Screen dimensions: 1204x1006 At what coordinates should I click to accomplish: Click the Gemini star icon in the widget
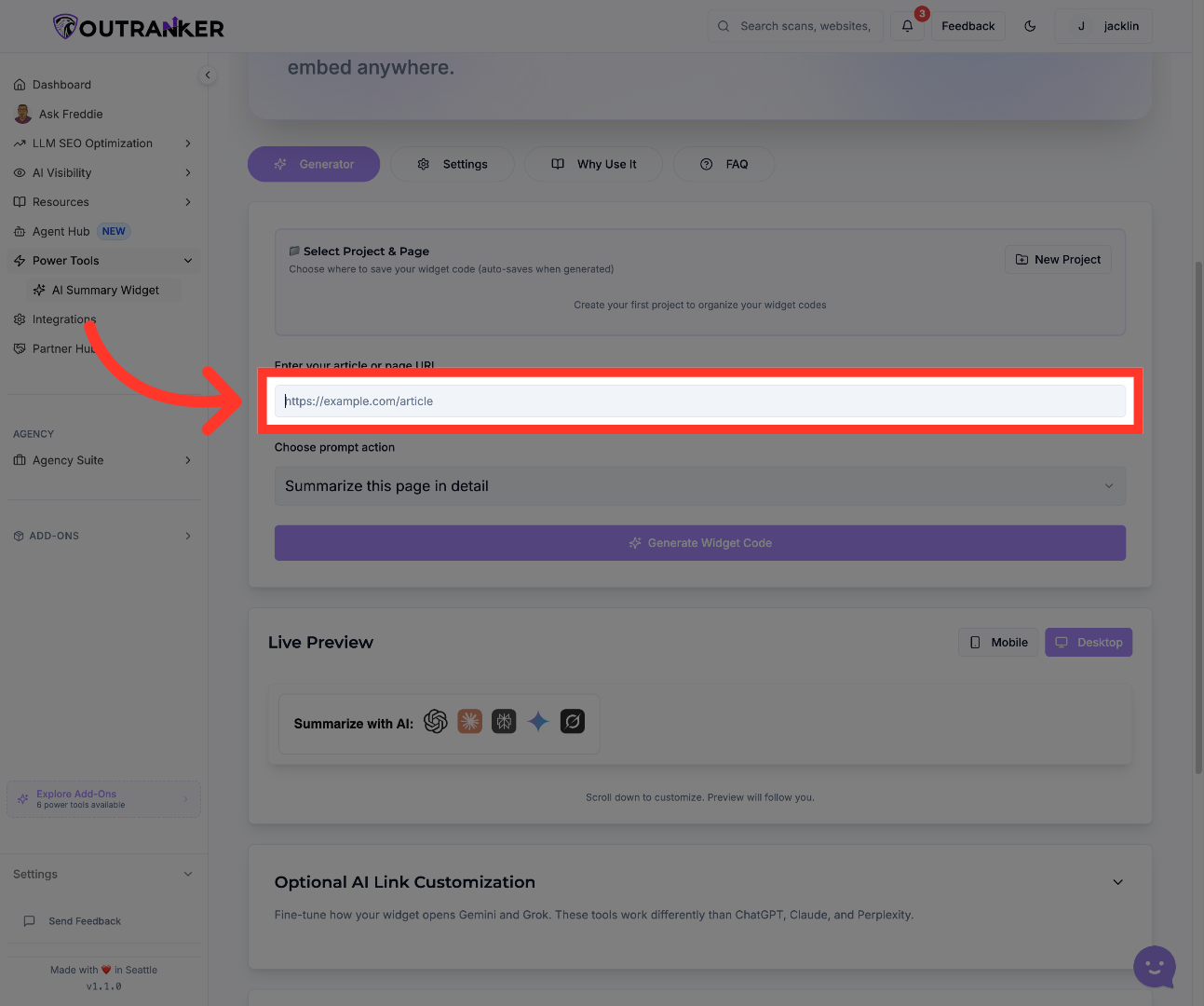[538, 721]
